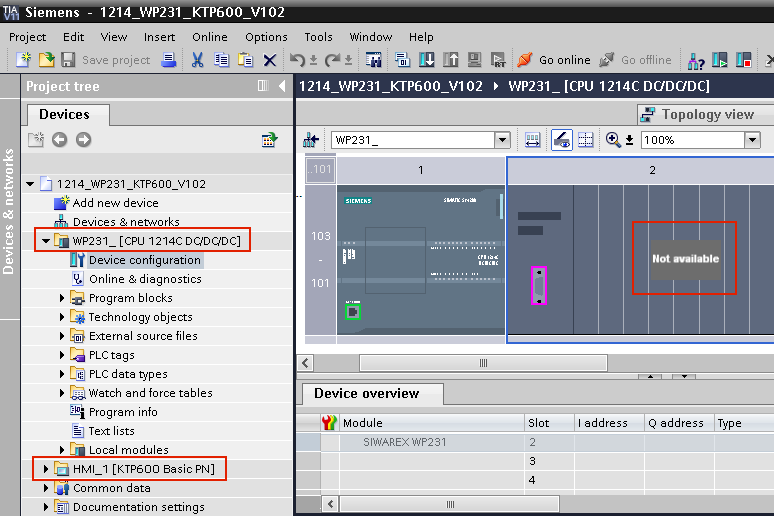The width and height of the screenshot is (774, 516).
Task: Click the Go to network view icon
Action: point(310,140)
